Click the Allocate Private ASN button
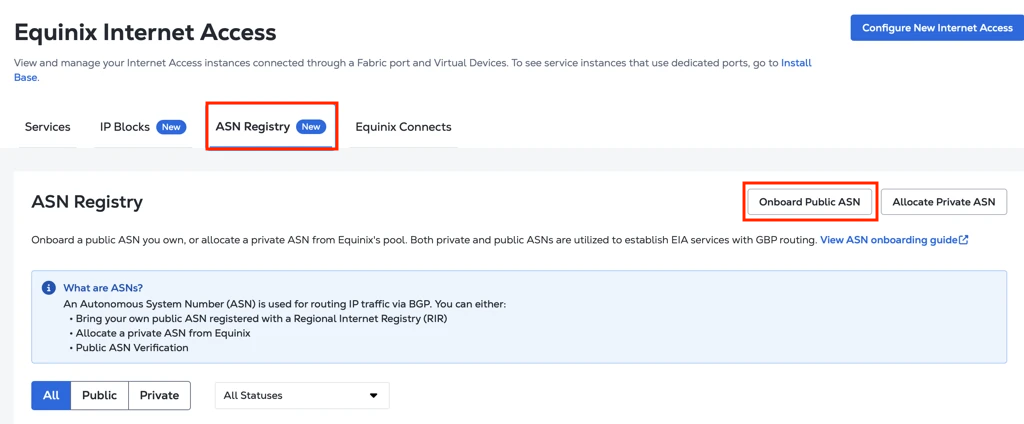 (x=944, y=202)
